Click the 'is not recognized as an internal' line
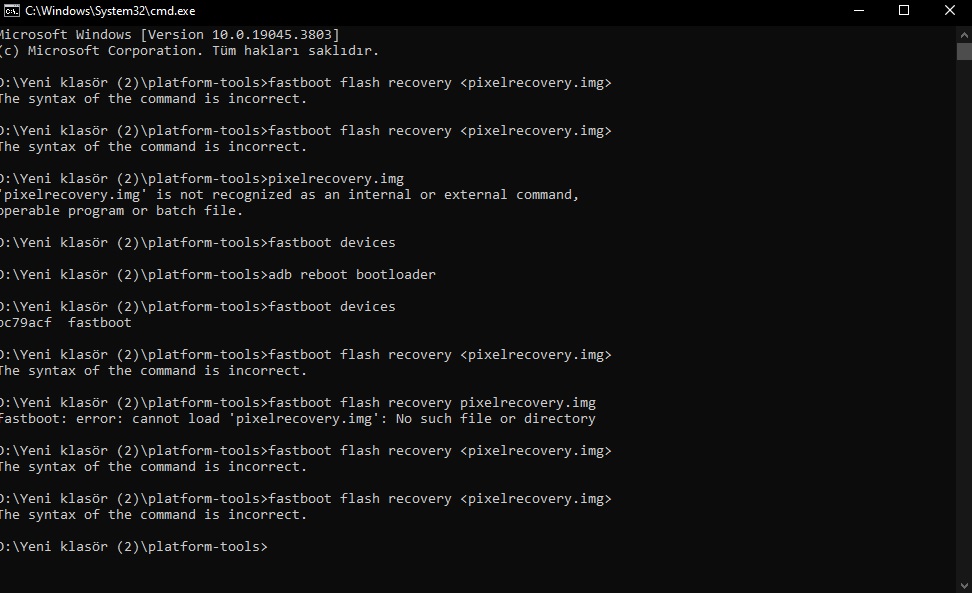Image resolution: width=972 pixels, height=593 pixels. click(x=290, y=195)
